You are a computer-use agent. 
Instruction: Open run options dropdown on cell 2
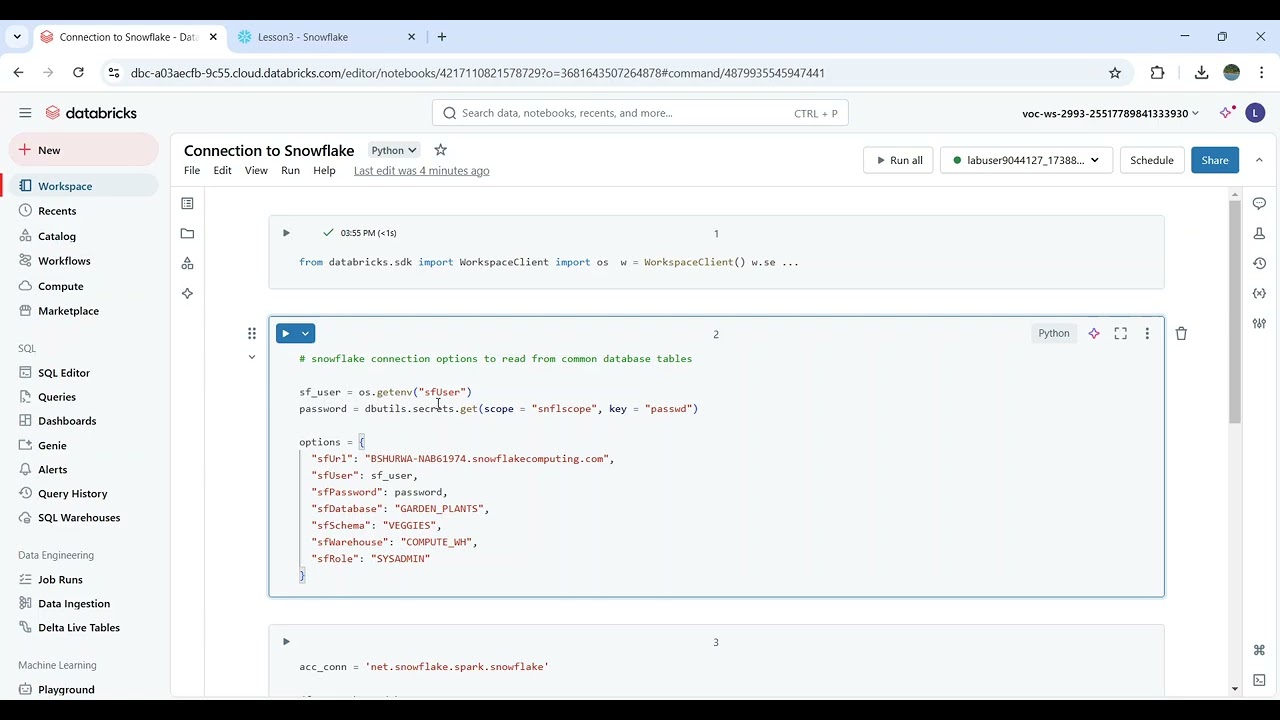click(306, 333)
